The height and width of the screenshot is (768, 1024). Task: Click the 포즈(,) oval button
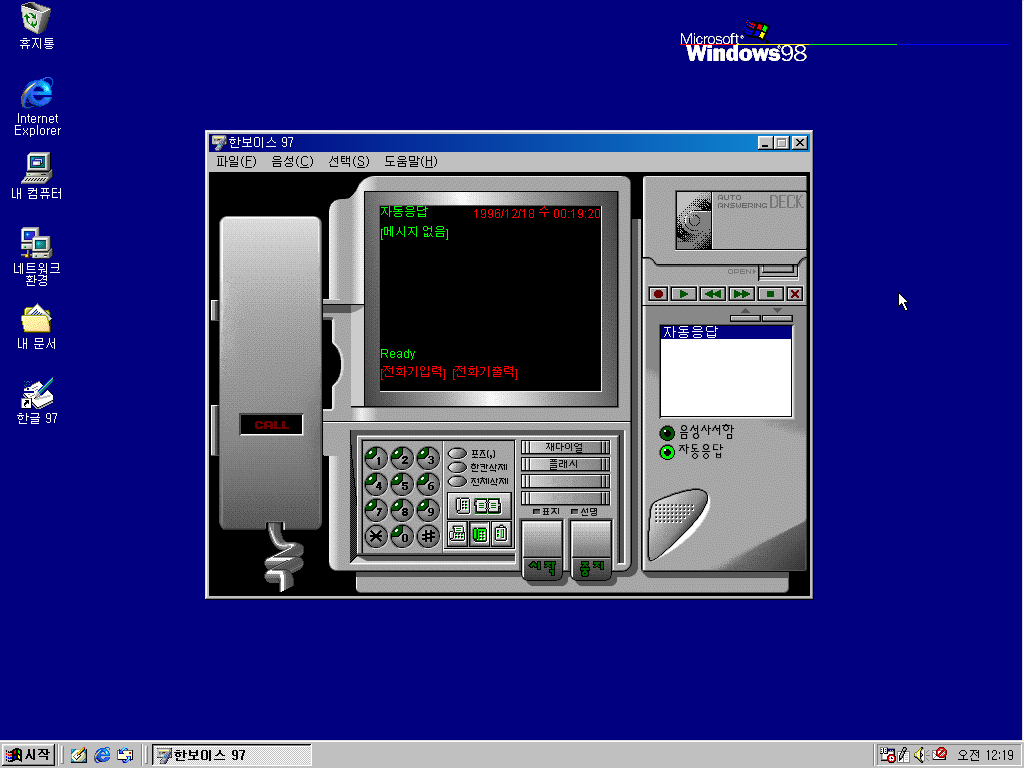[x=457, y=453]
